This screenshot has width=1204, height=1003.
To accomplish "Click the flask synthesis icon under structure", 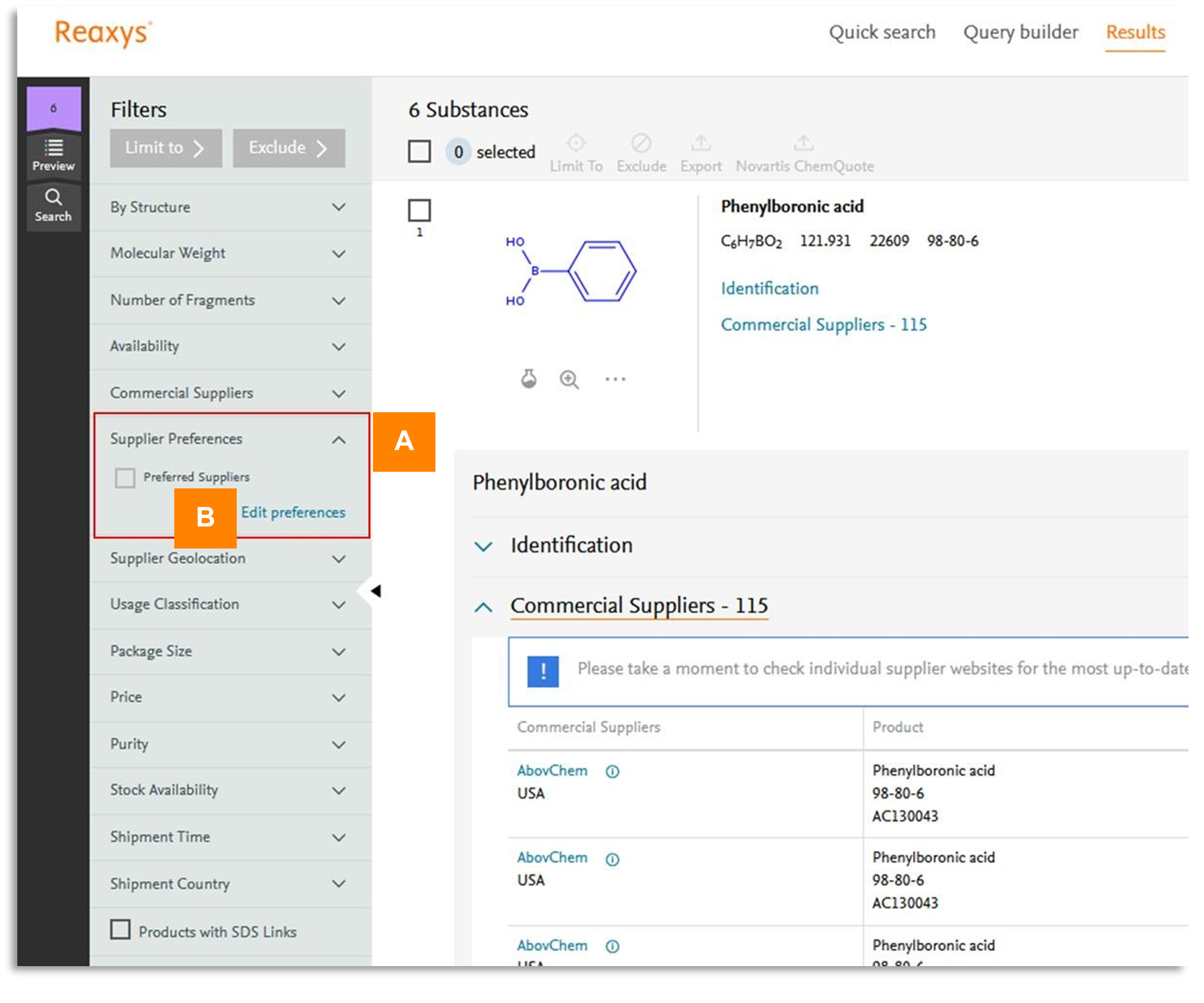I will click(x=528, y=379).
